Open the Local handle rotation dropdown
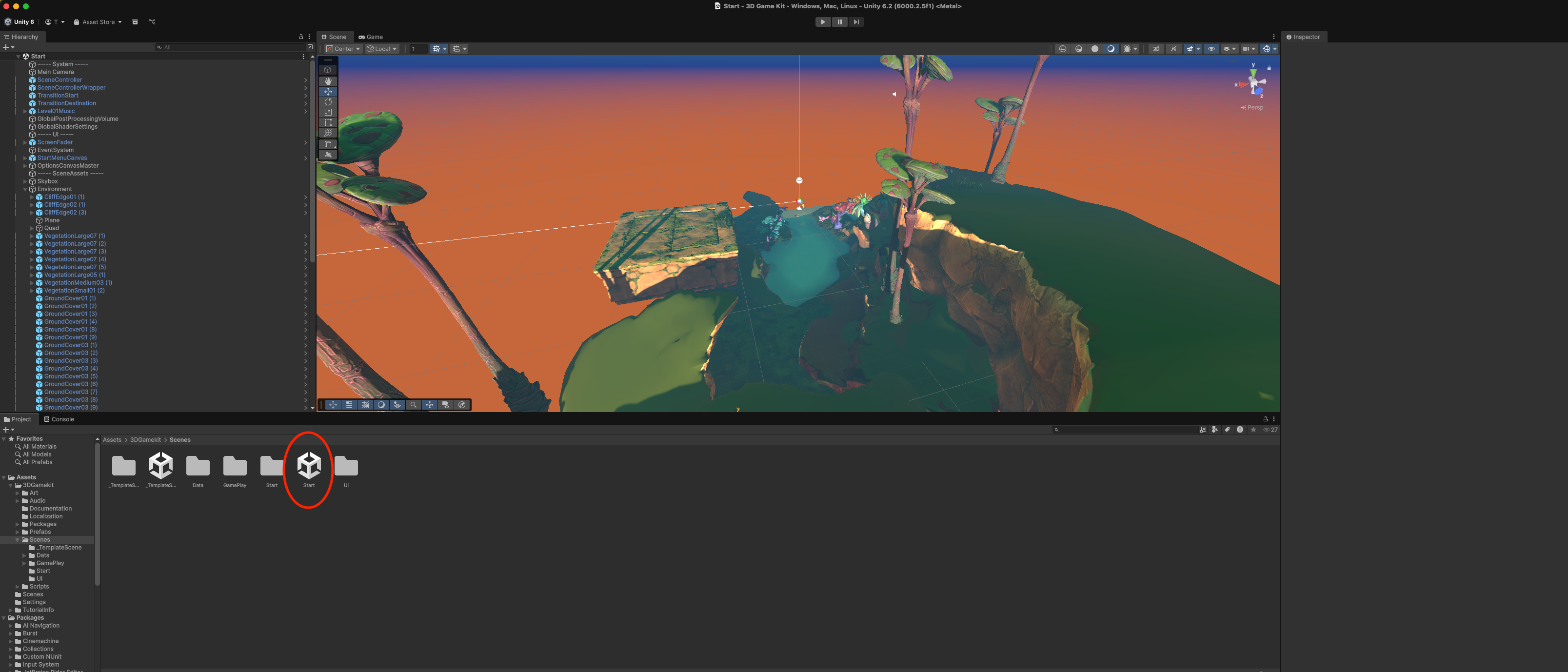The height and width of the screenshot is (672, 1568). coord(382,49)
